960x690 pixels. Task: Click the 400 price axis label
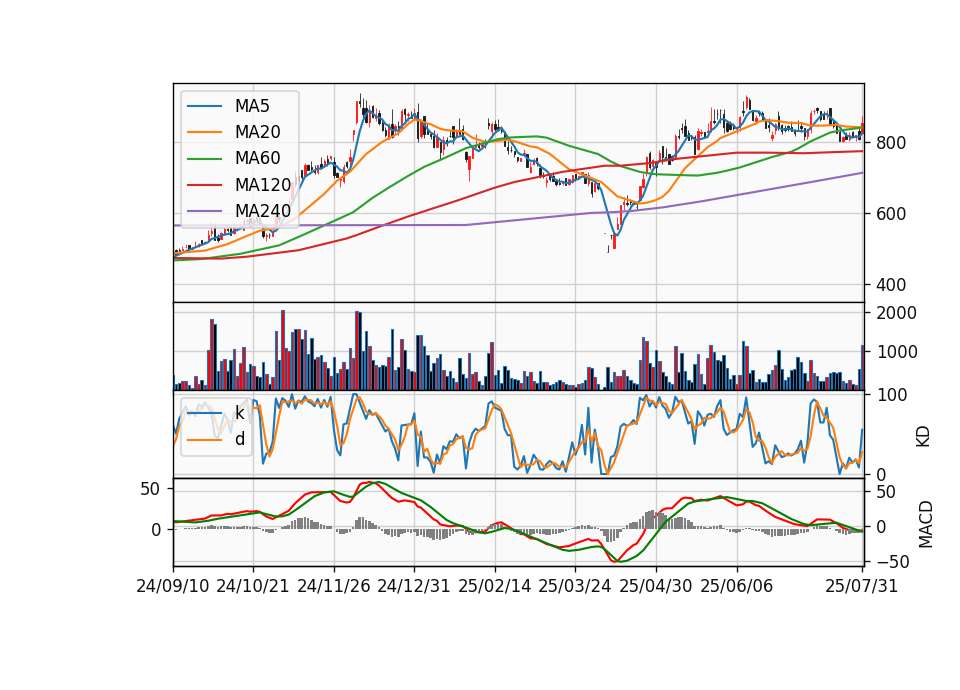(891, 285)
